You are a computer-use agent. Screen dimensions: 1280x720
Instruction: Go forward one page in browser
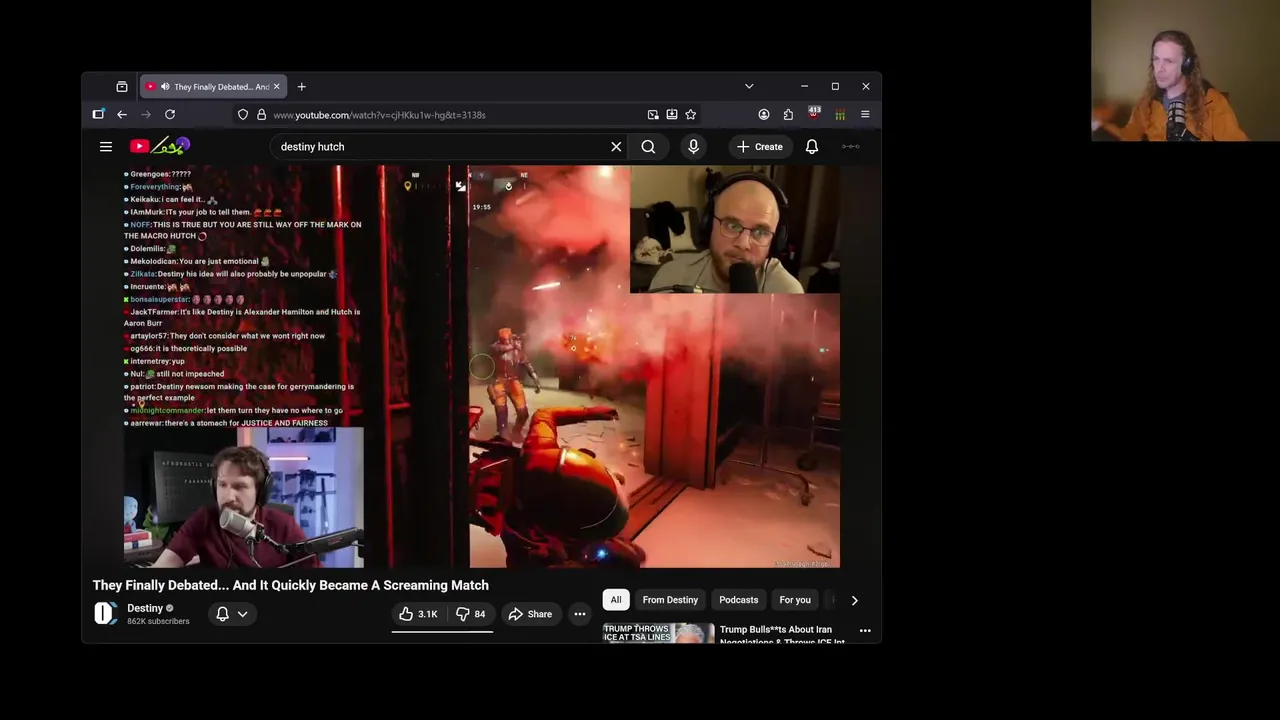(146, 115)
